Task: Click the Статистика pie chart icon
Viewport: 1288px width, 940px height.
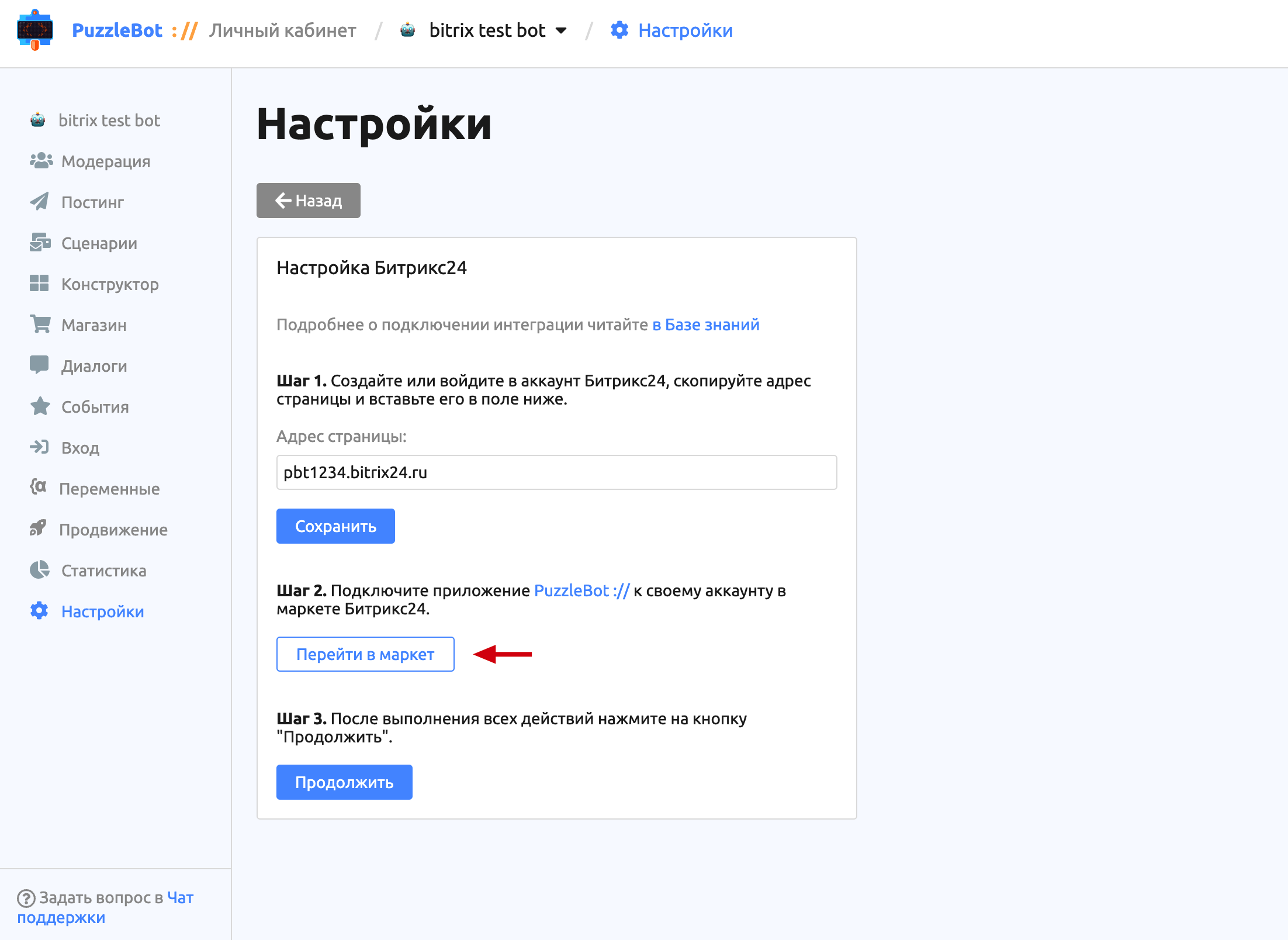Action: point(40,570)
